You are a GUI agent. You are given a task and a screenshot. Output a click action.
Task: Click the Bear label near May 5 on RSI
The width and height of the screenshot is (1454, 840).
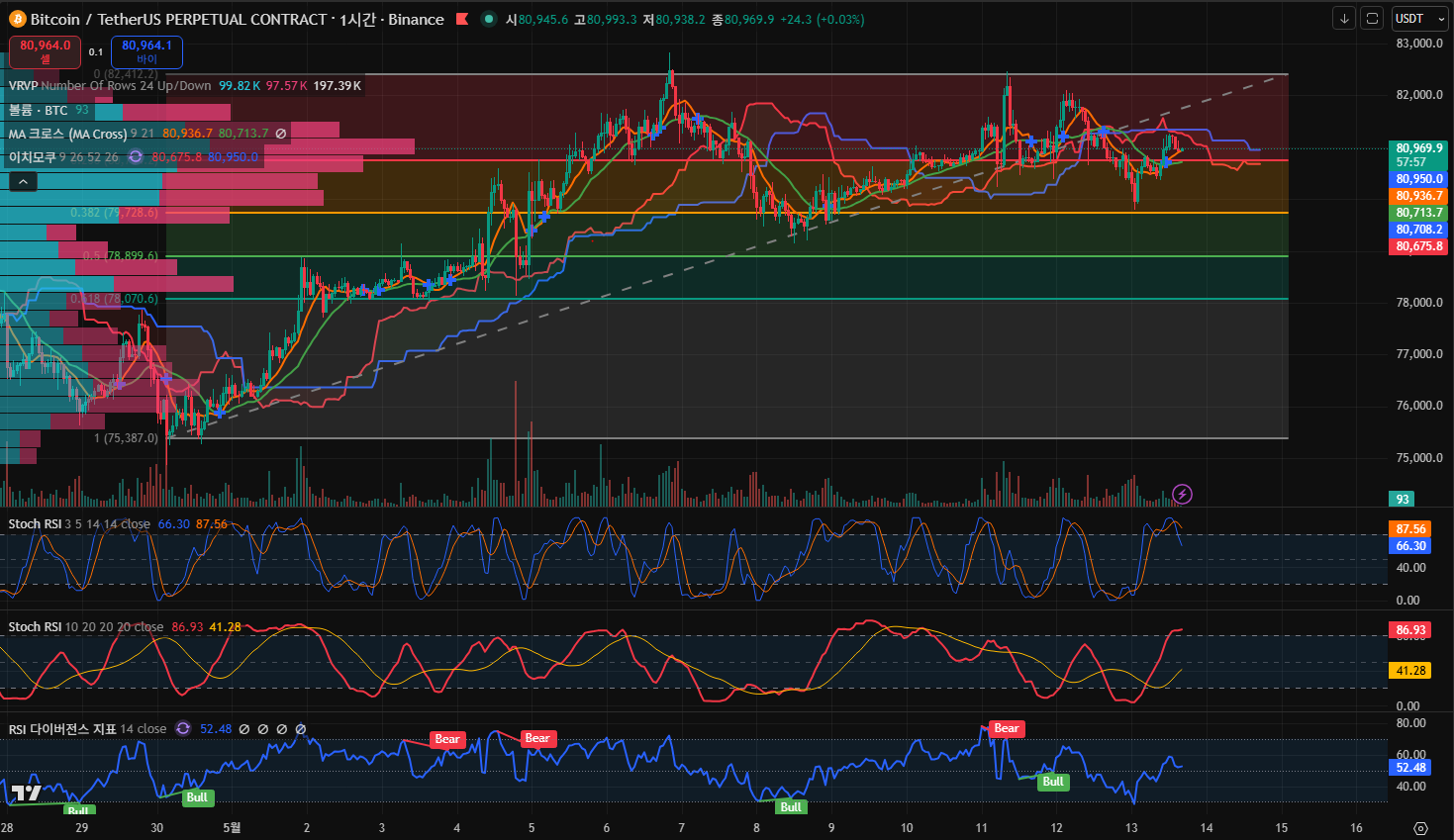537,738
